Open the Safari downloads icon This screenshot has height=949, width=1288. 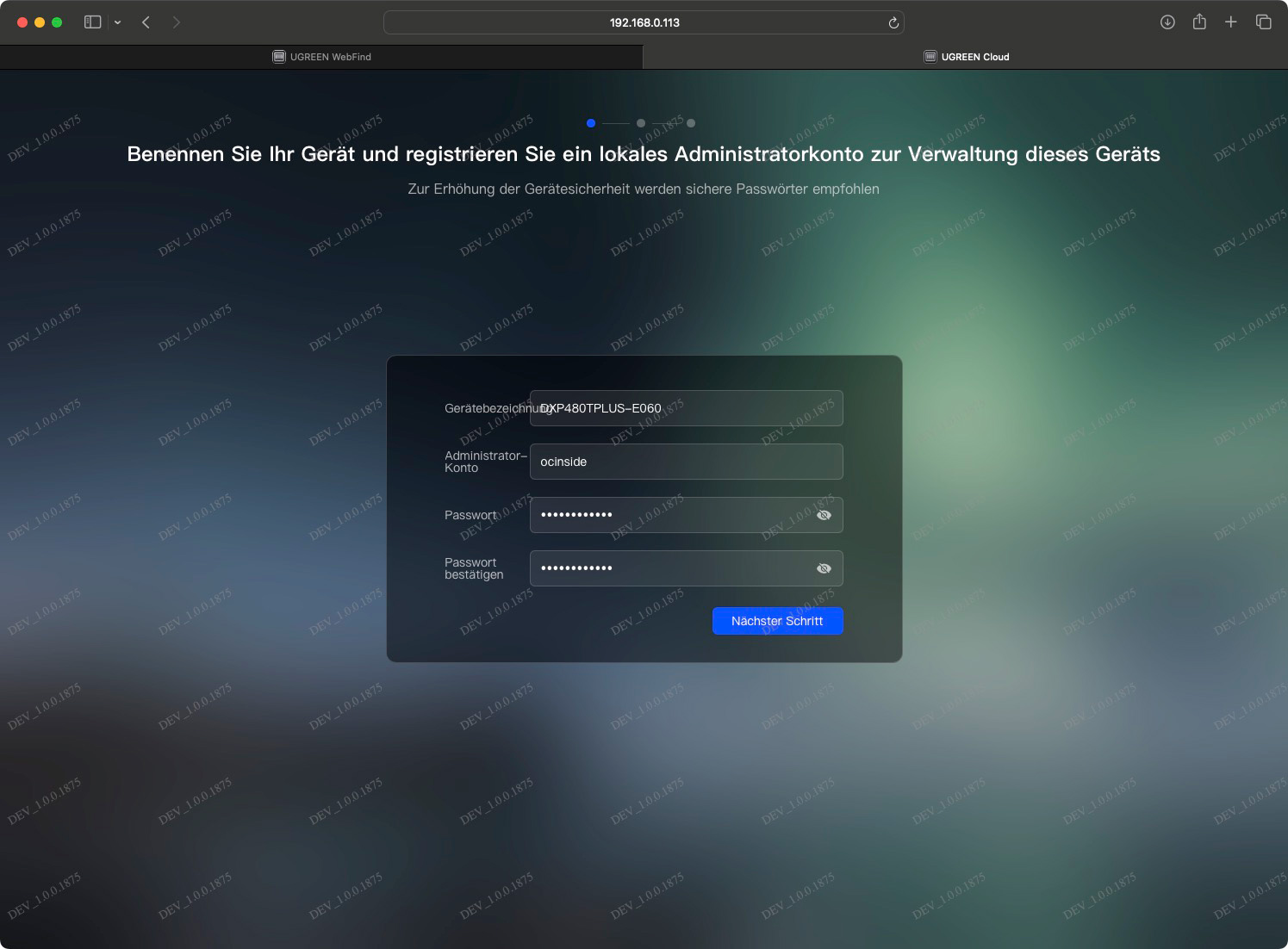pyautogui.click(x=1167, y=22)
